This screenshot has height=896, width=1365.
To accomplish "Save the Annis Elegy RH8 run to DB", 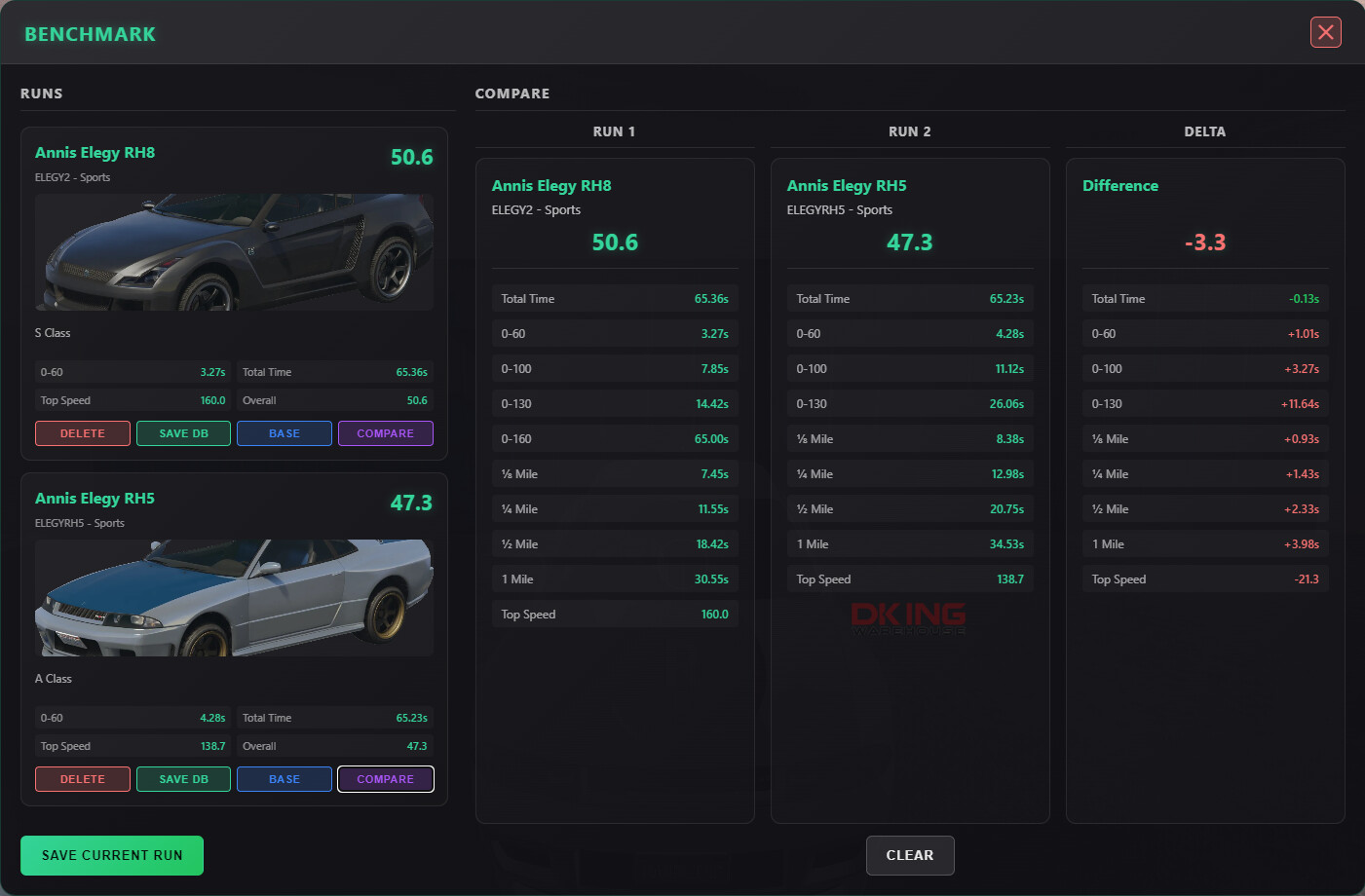I will [x=183, y=433].
